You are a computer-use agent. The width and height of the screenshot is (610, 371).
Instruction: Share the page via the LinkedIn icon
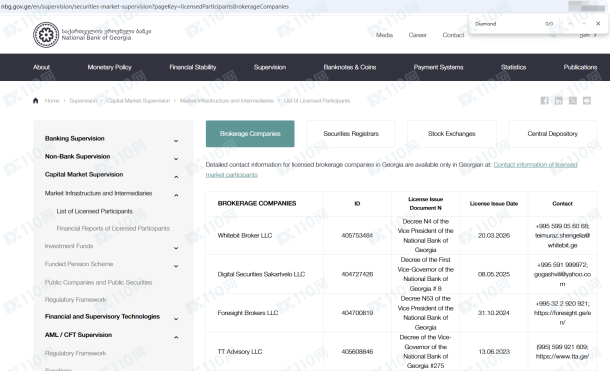coord(559,101)
